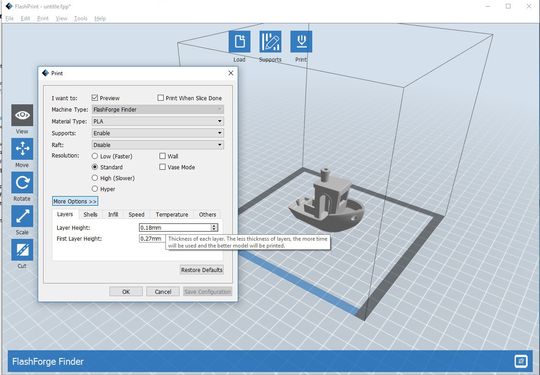
Task: Open the Machine Type dropdown
Action: [x=158, y=110]
